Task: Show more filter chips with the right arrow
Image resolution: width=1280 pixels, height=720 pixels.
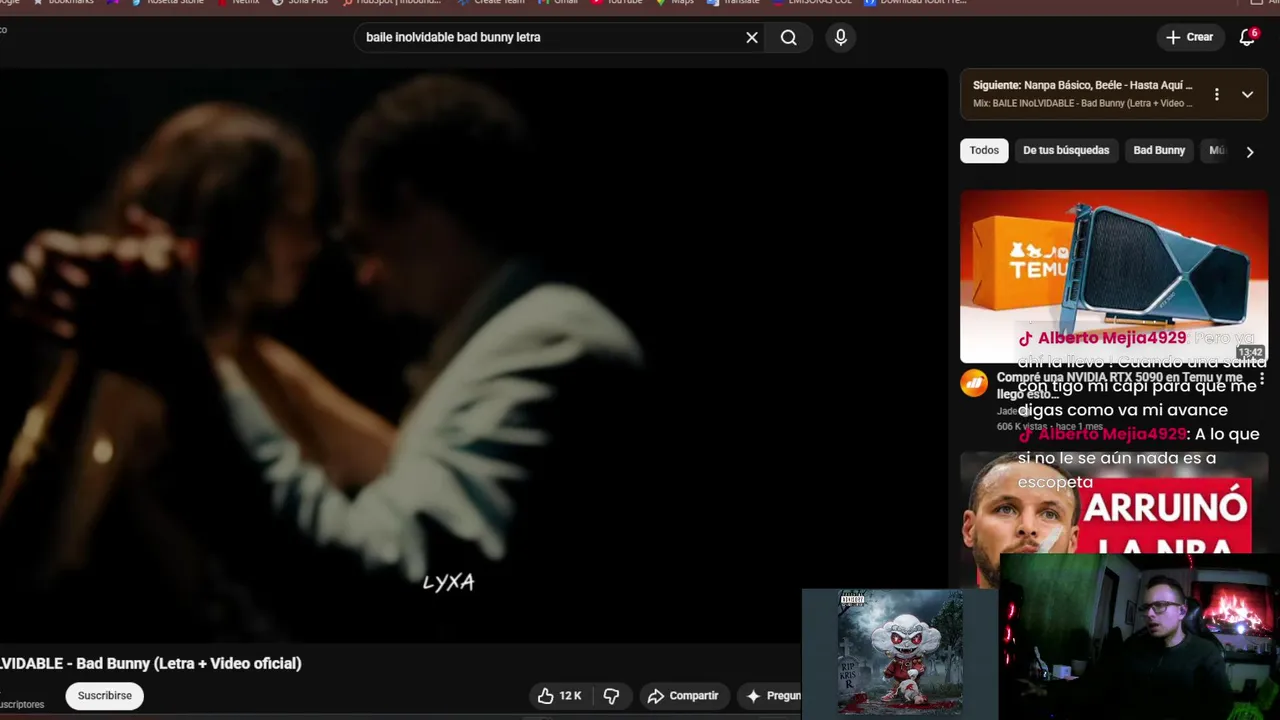Action: click(x=1249, y=152)
